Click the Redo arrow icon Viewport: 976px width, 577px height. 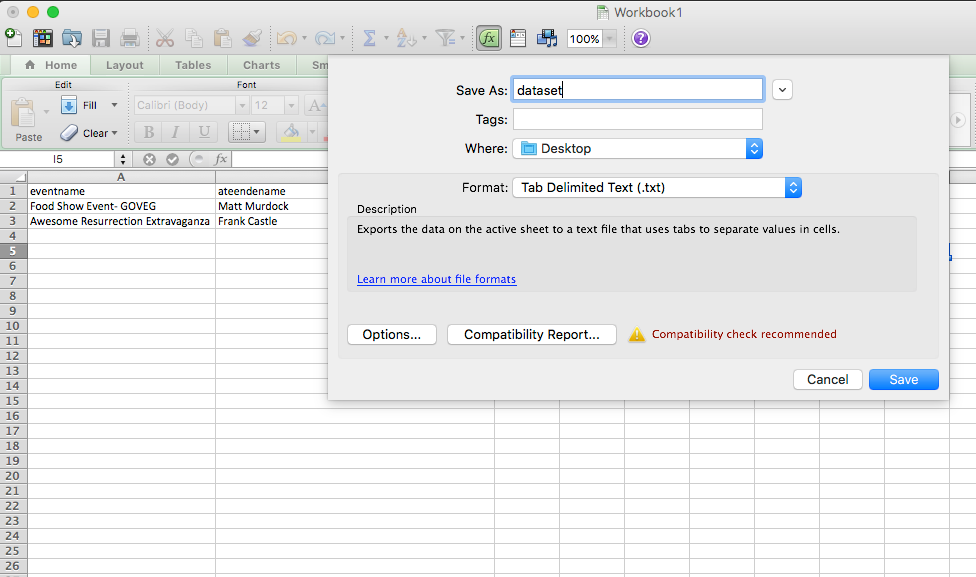tap(324, 38)
